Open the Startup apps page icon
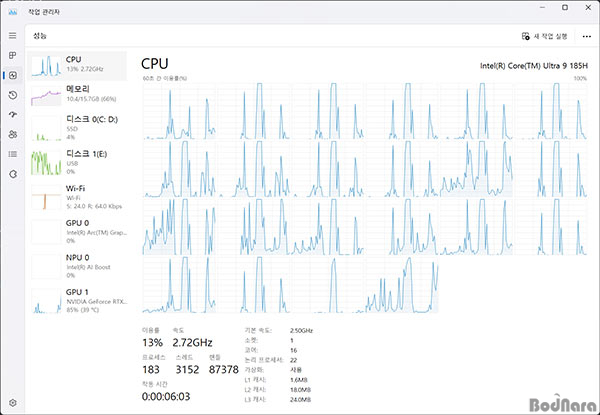Viewport: 600px width, 415px height. 13,114
